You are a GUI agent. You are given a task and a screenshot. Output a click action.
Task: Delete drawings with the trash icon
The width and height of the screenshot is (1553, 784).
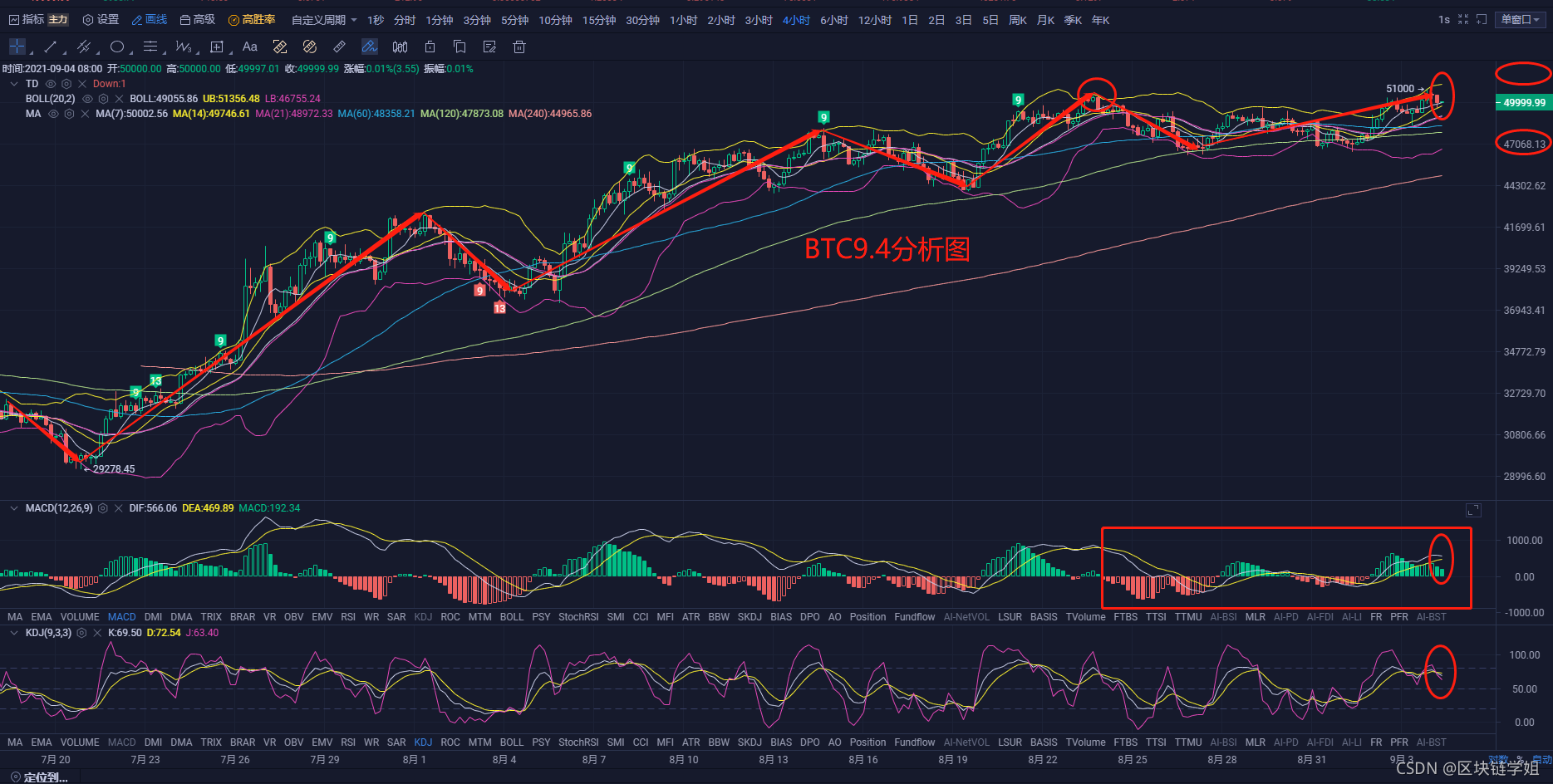[x=519, y=47]
